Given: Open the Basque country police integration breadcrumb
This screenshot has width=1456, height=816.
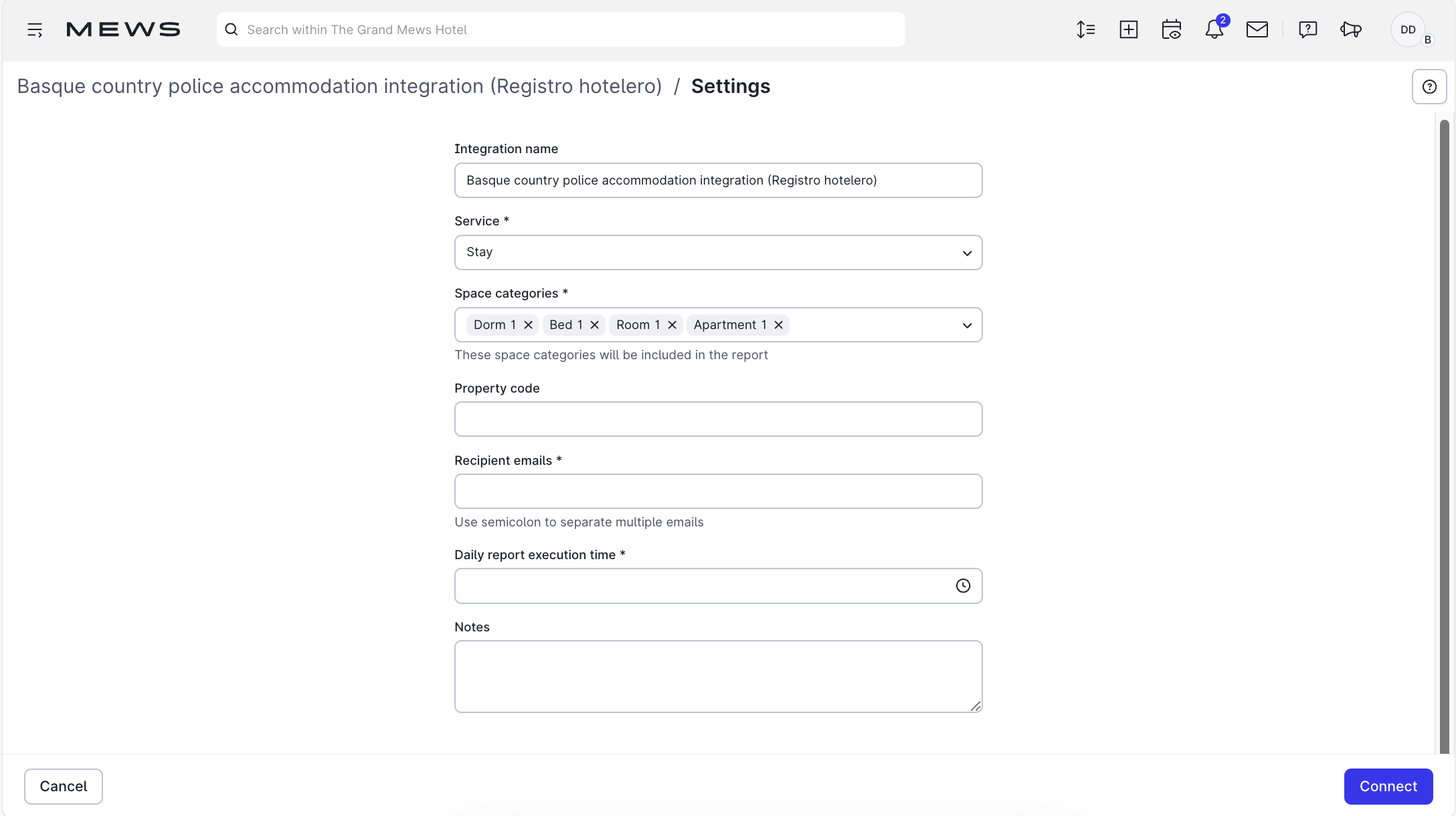Looking at the screenshot, I should tap(339, 86).
